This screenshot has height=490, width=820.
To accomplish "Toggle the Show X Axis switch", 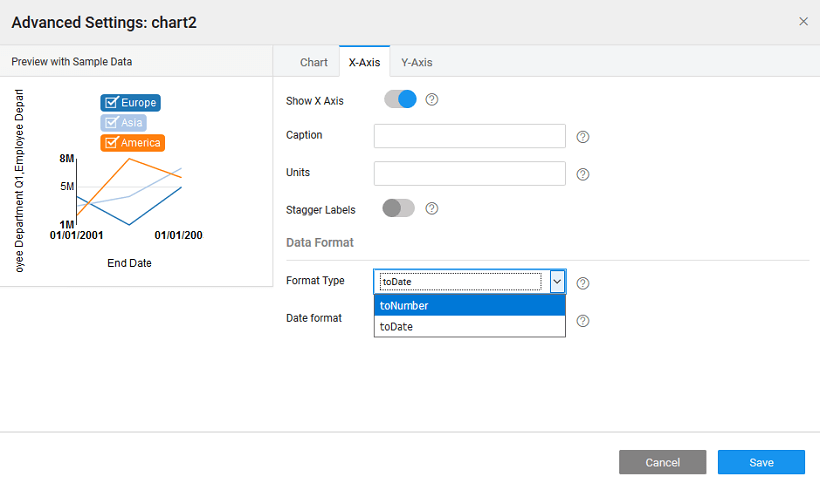I will [400, 100].
